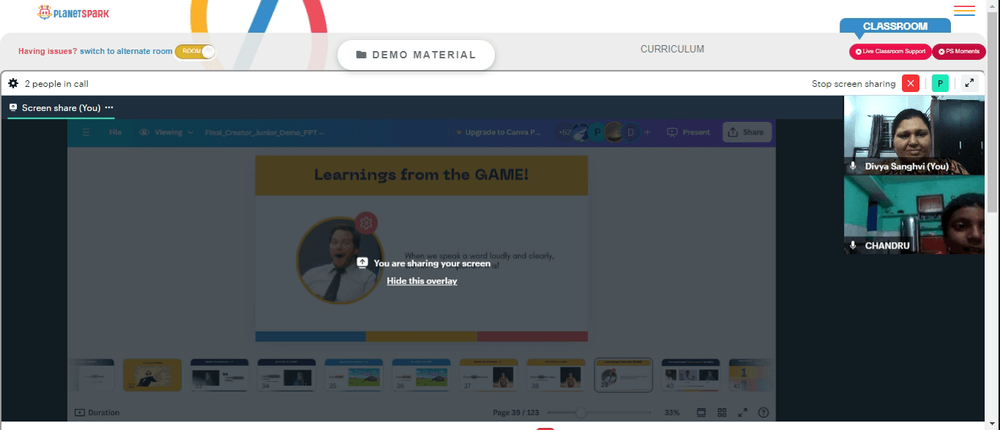The height and width of the screenshot is (430, 1000).
Task: Click Upgrade to Canva Pro button
Action: point(499,132)
